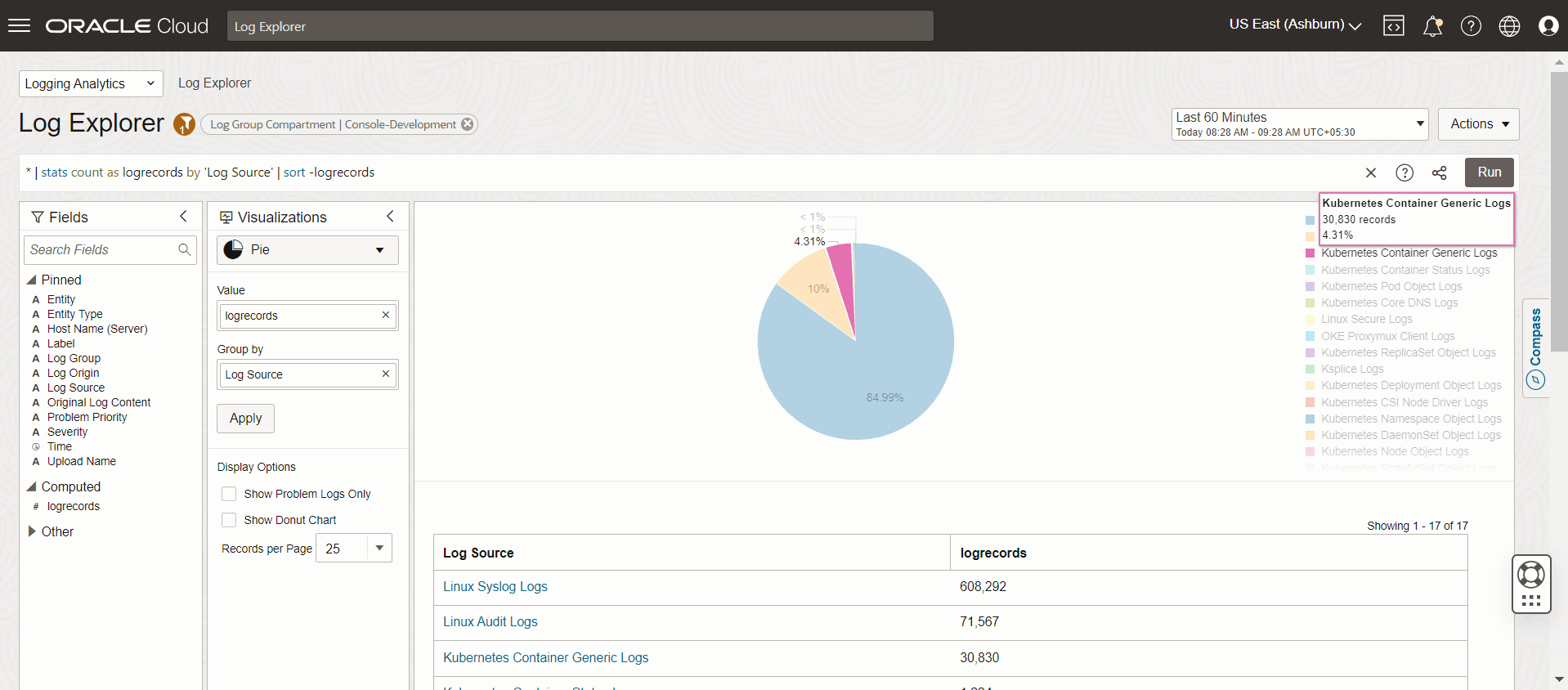Collapse the Computed fields section
This screenshot has width=1568, height=690.
point(32,486)
